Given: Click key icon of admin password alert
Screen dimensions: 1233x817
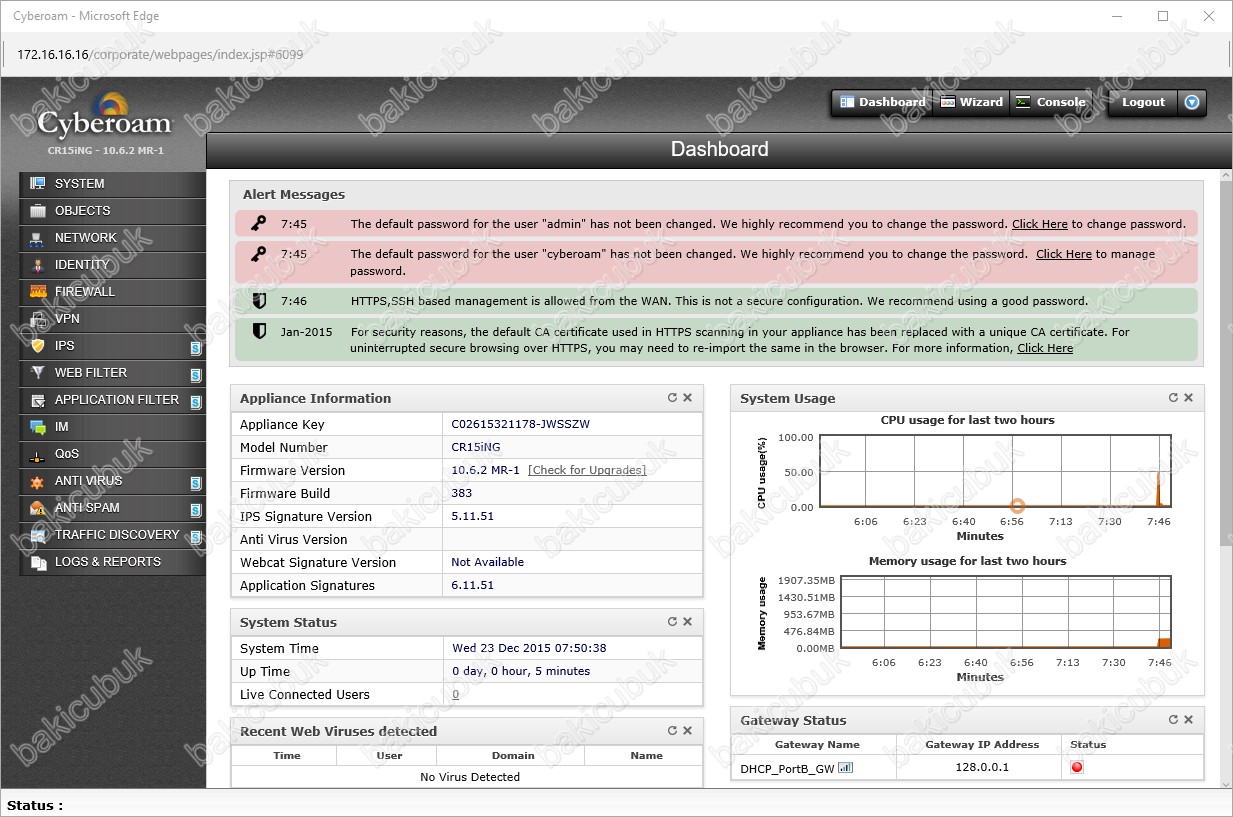Looking at the screenshot, I should 258,224.
